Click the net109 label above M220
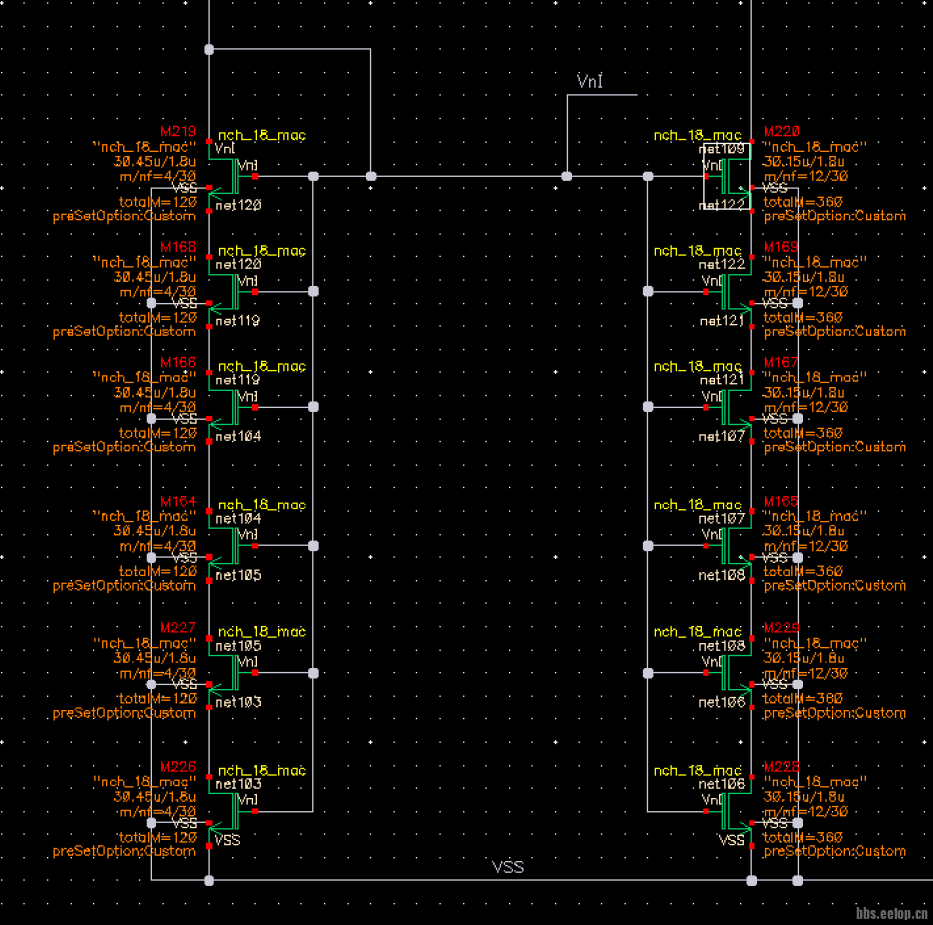Screen dimensions: 933x925 pyautogui.click(x=723, y=149)
